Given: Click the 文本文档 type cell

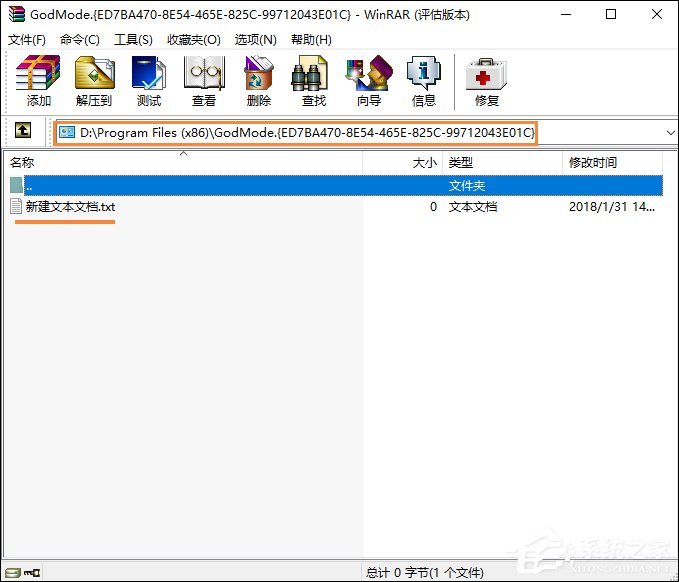Looking at the screenshot, I should tap(472, 207).
